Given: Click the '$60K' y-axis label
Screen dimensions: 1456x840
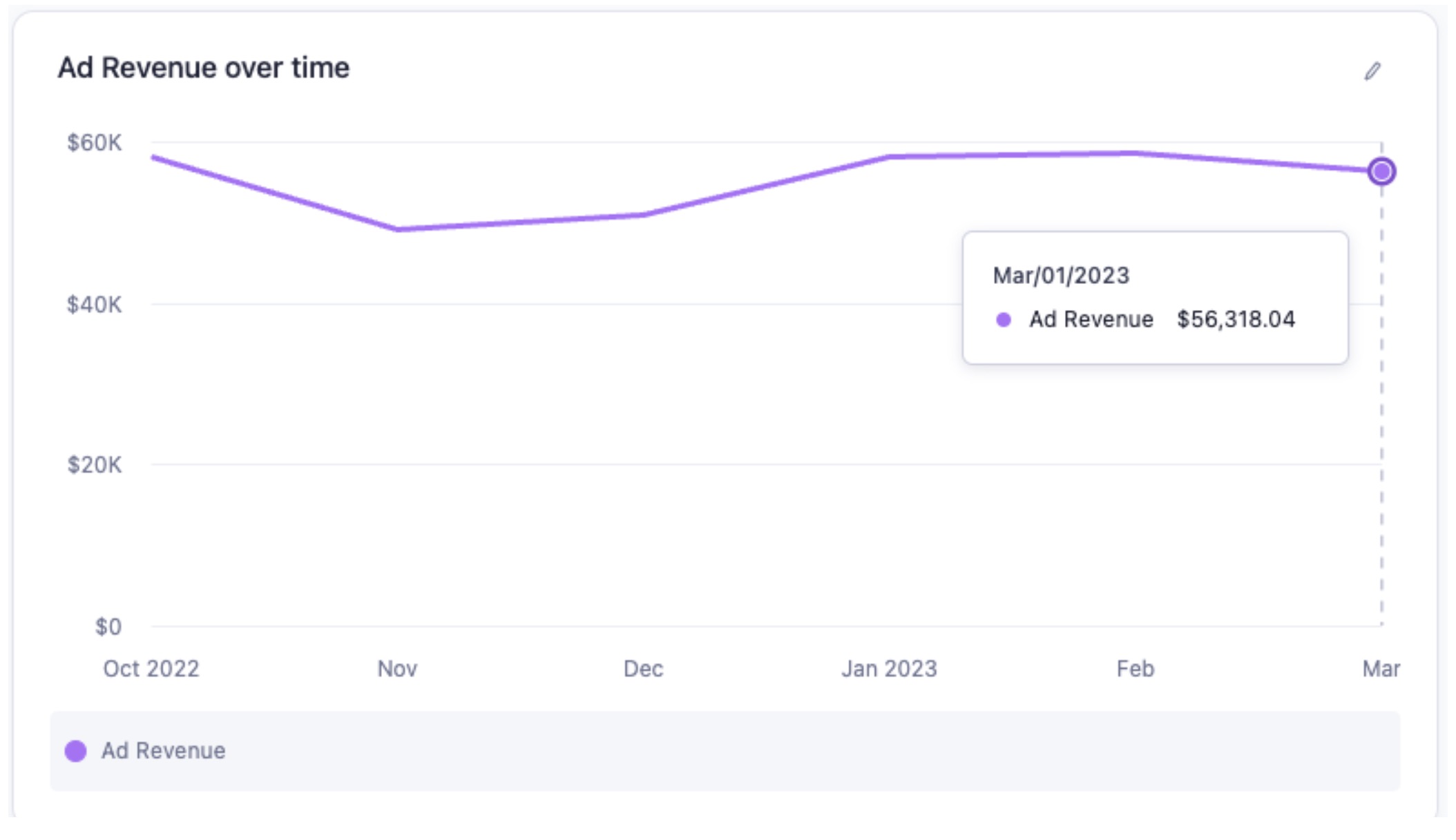Looking at the screenshot, I should coord(94,143).
